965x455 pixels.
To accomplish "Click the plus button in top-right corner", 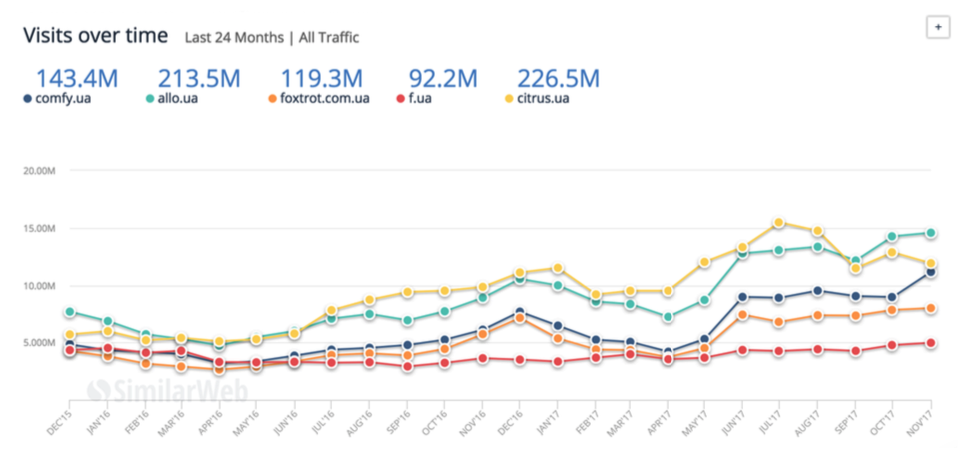I will (x=938, y=28).
